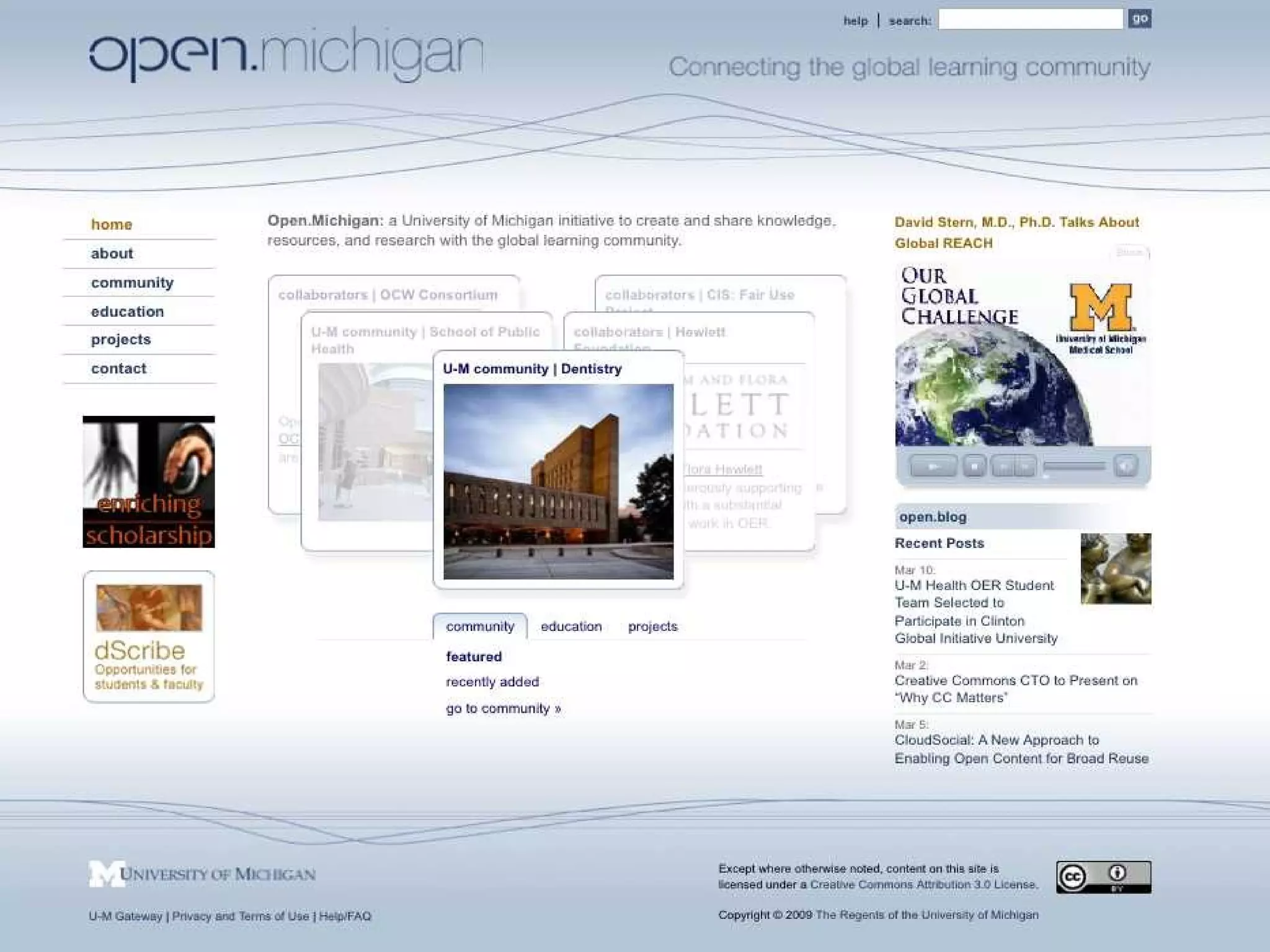Viewport: 1270px width, 952px height.
Task: Open the enriching scholarship banner image
Action: (149, 482)
